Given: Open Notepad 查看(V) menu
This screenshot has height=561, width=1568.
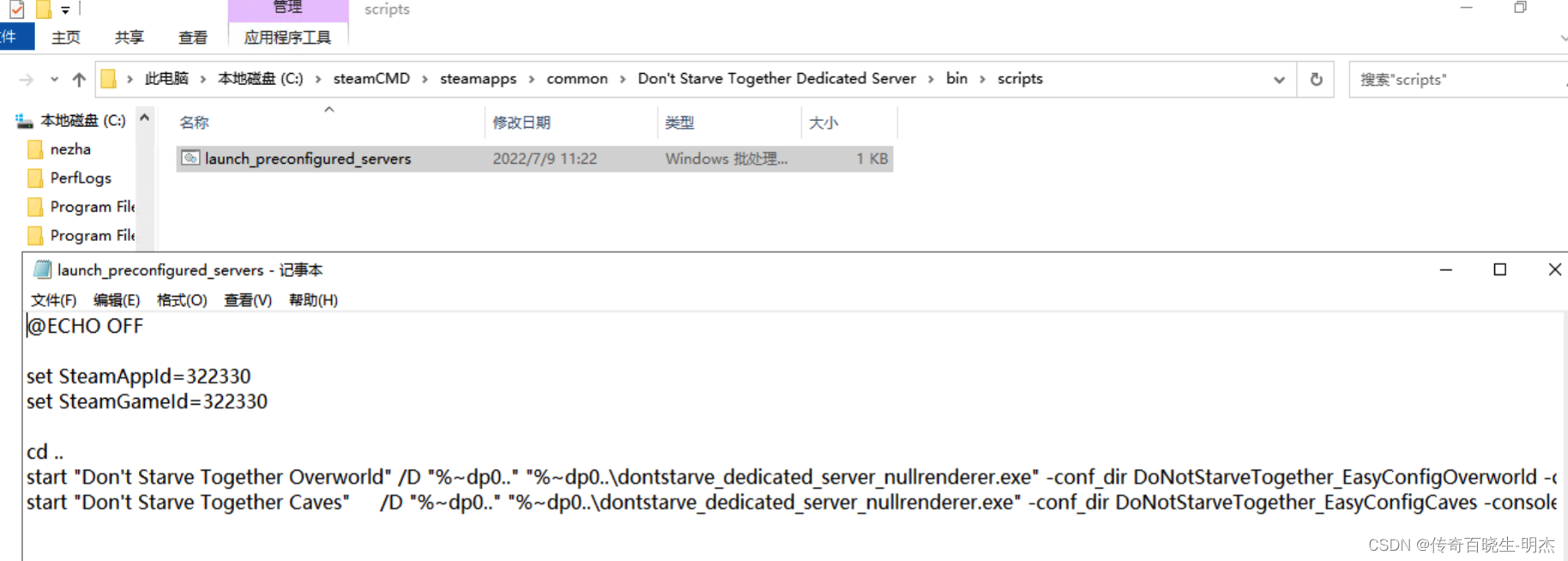Looking at the screenshot, I should (x=248, y=300).
